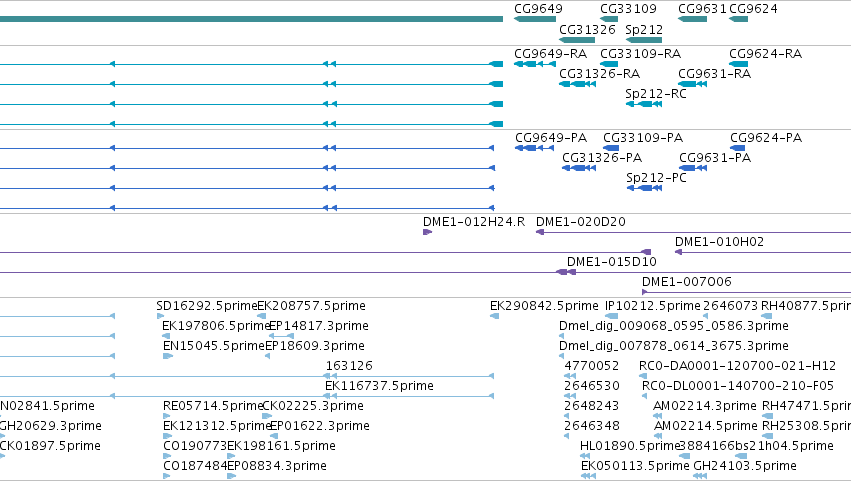Select feature label CO187484
Image resolution: width=851 pixels, height=481 pixels.
[x=194, y=466]
